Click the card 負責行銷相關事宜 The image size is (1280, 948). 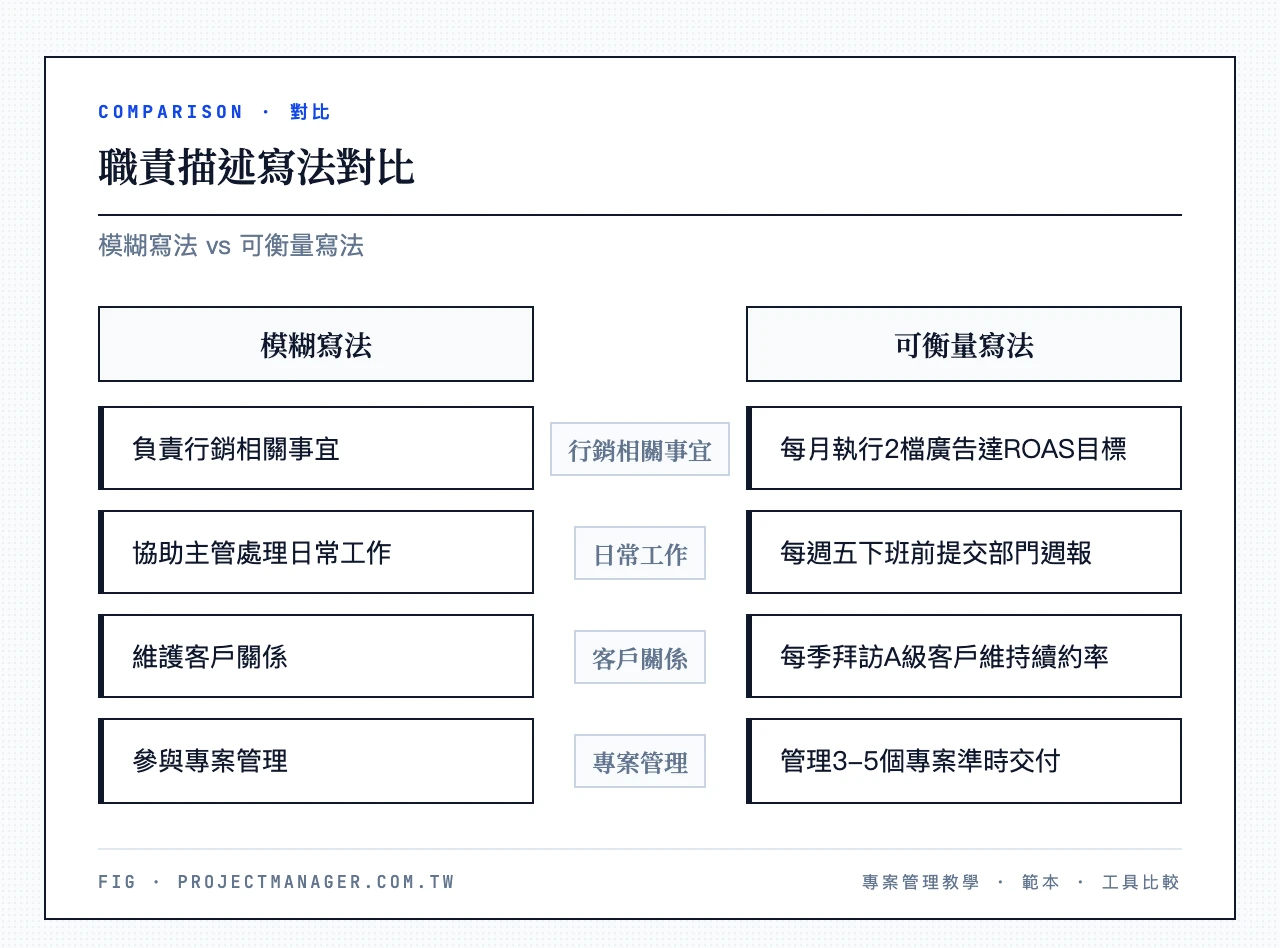316,448
